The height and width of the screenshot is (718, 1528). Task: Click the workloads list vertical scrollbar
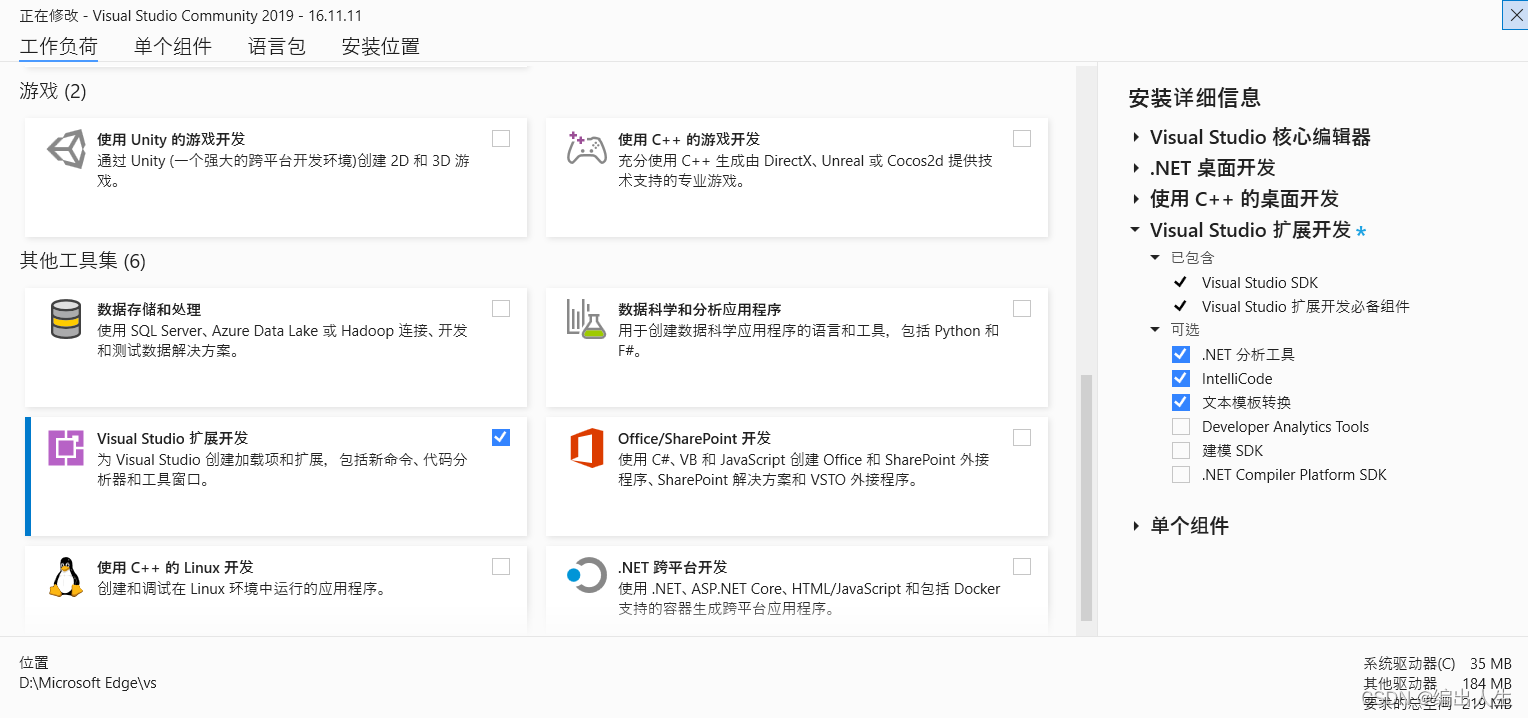[1086, 497]
